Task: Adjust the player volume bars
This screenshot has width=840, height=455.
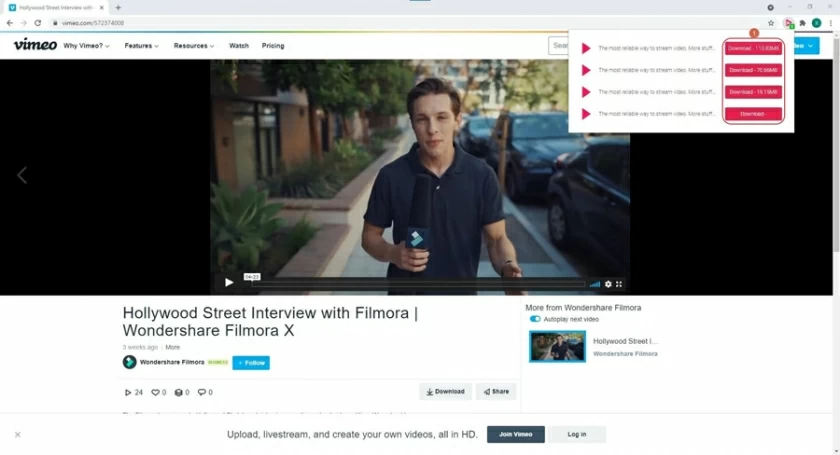Action: (x=595, y=284)
